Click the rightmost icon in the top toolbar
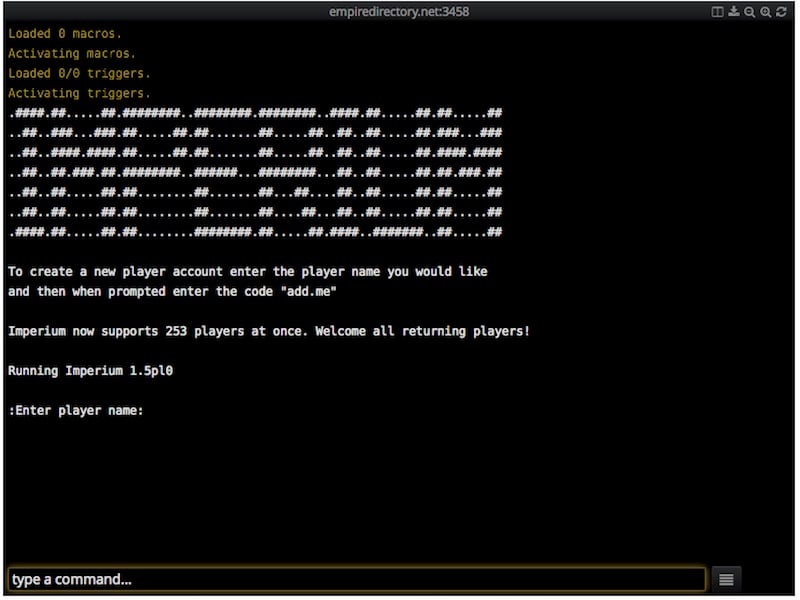This screenshot has height=600, width=800. point(781,12)
